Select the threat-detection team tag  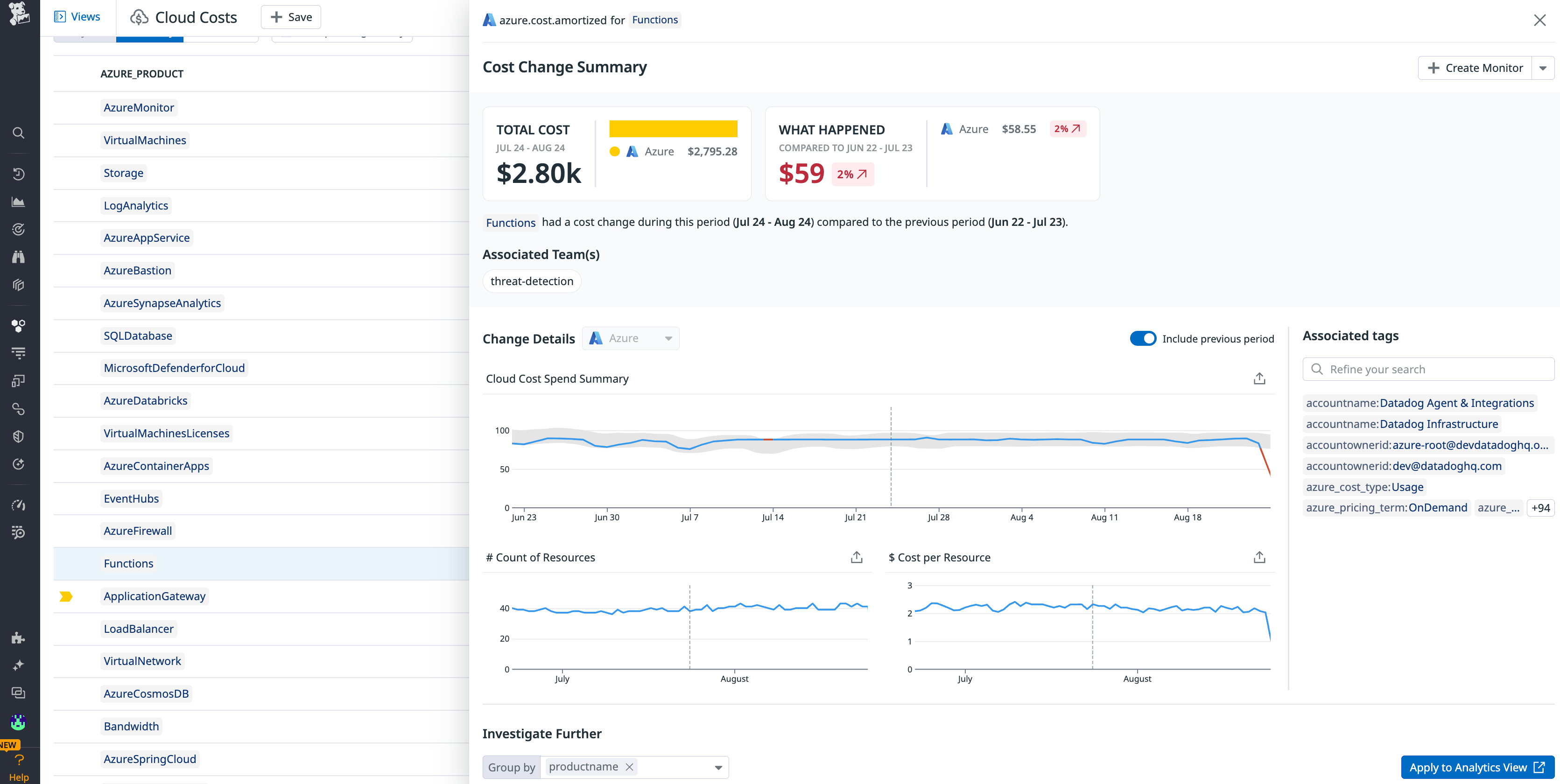532,281
